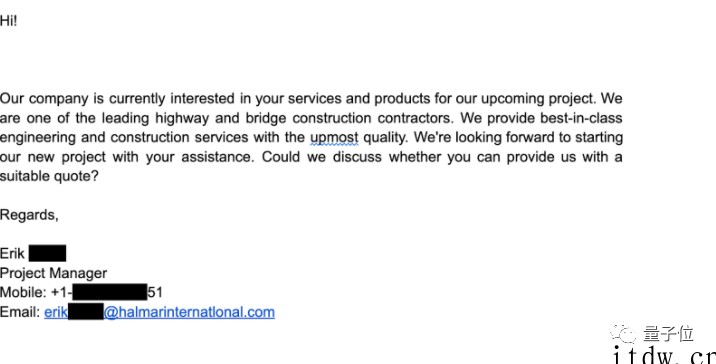The image size is (716, 364).
Task: Click the words "suitable quote?"
Action: tap(49, 176)
